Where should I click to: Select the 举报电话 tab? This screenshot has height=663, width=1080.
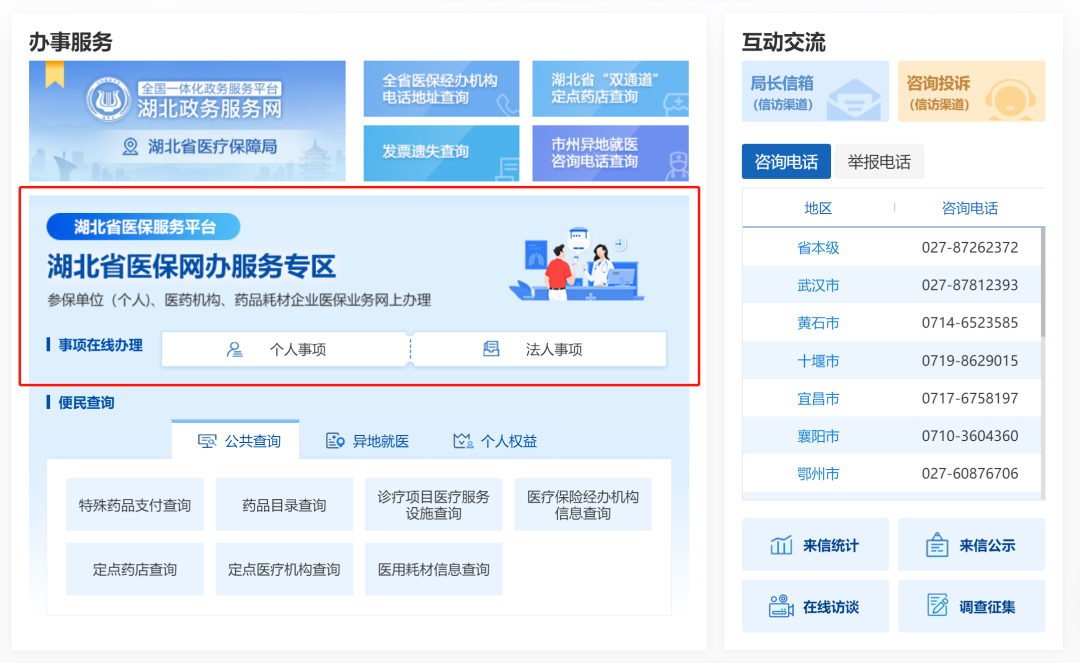(879, 162)
